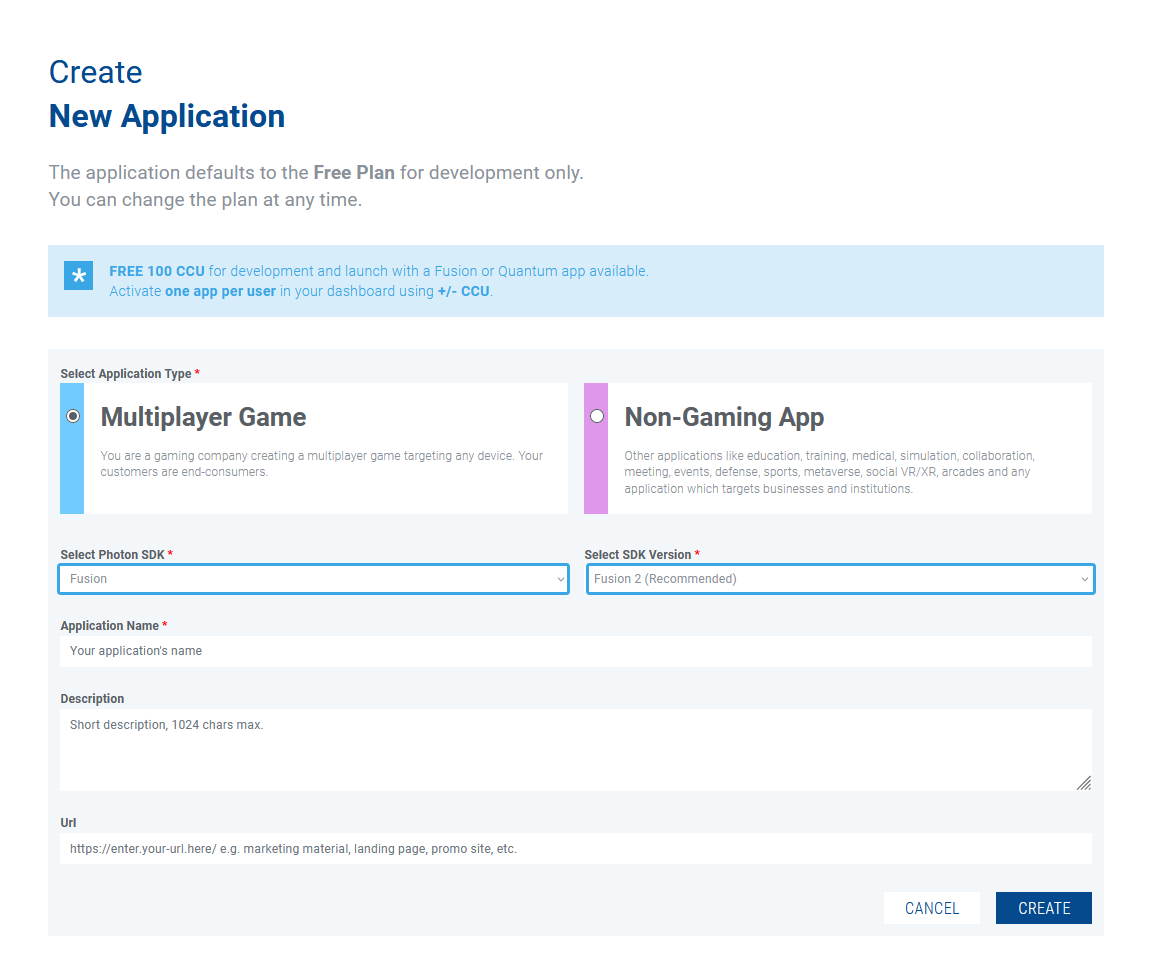Click the Url input field
1170x960 pixels.
(x=575, y=849)
